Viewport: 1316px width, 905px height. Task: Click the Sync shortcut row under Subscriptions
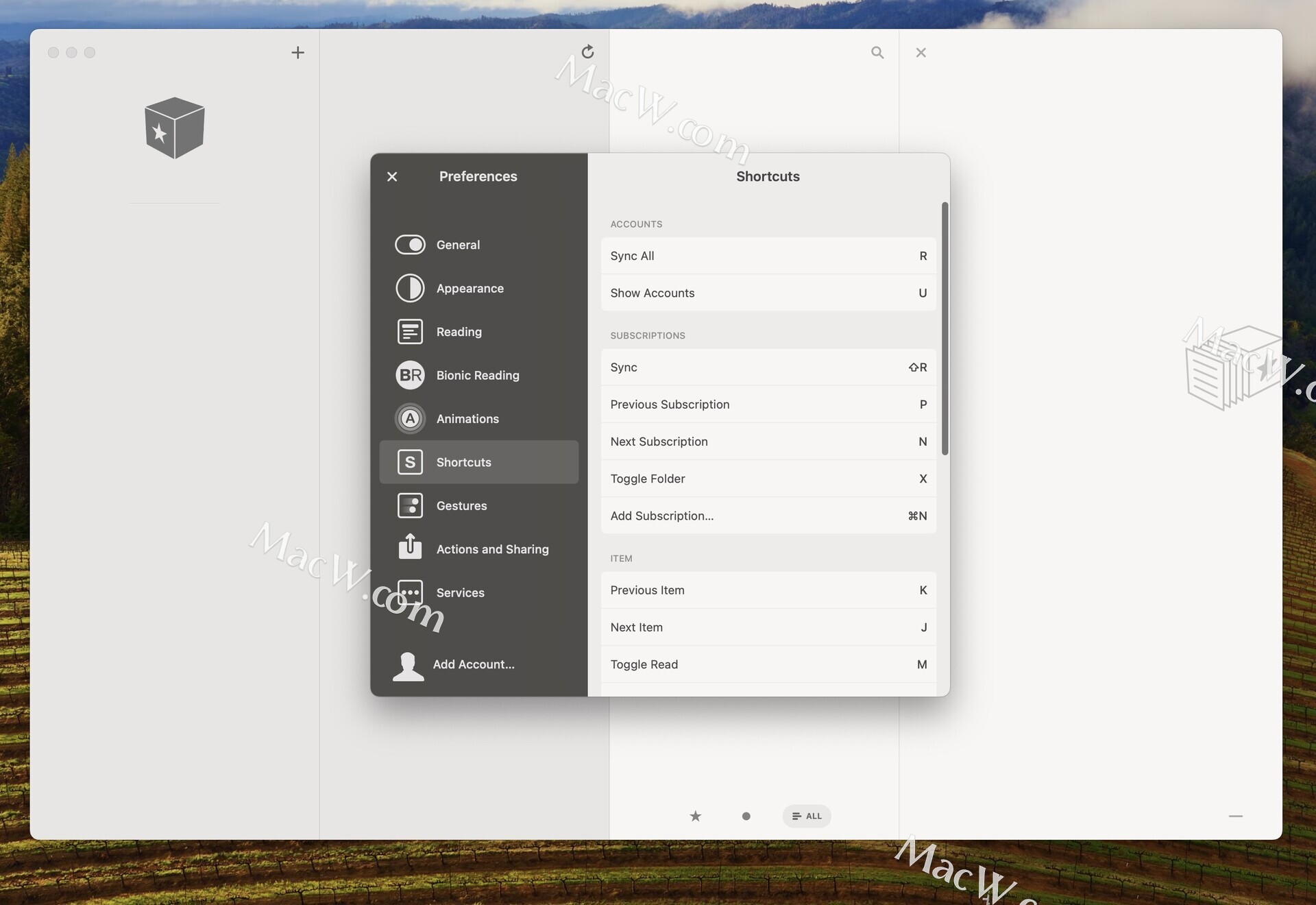(768, 367)
